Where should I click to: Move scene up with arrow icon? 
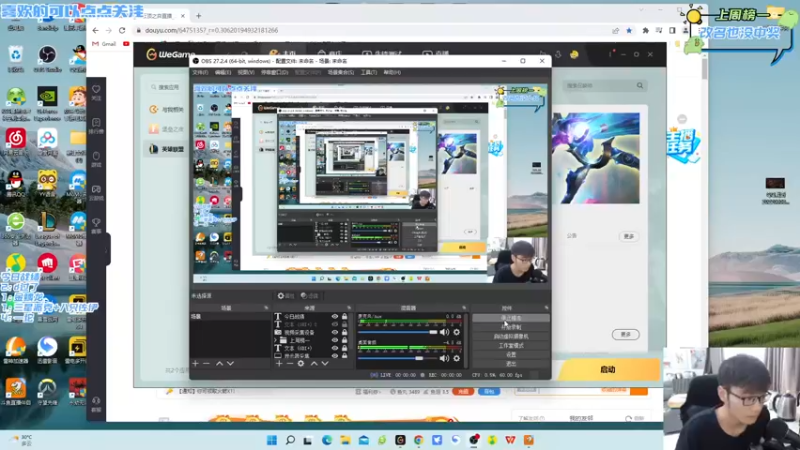(x=219, y=363)
